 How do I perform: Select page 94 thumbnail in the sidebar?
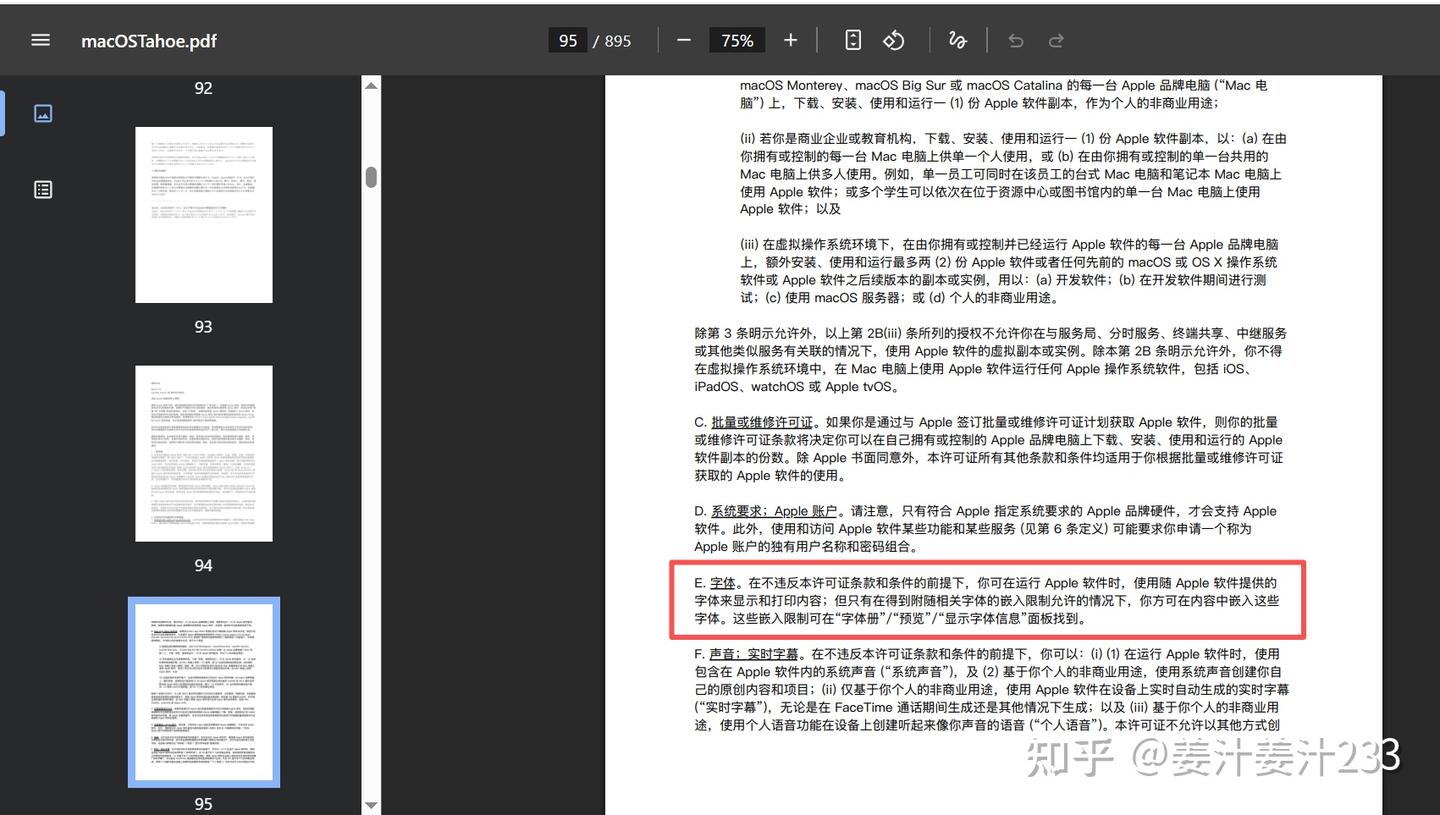click(x=203, y=453)
